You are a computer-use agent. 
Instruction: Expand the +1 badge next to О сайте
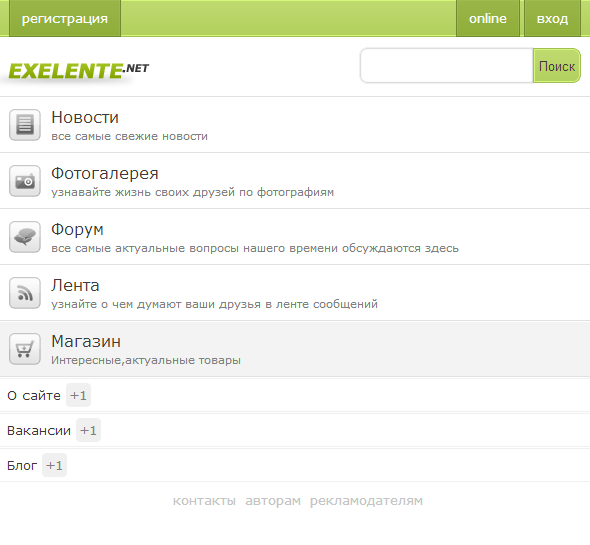[78, 396]
